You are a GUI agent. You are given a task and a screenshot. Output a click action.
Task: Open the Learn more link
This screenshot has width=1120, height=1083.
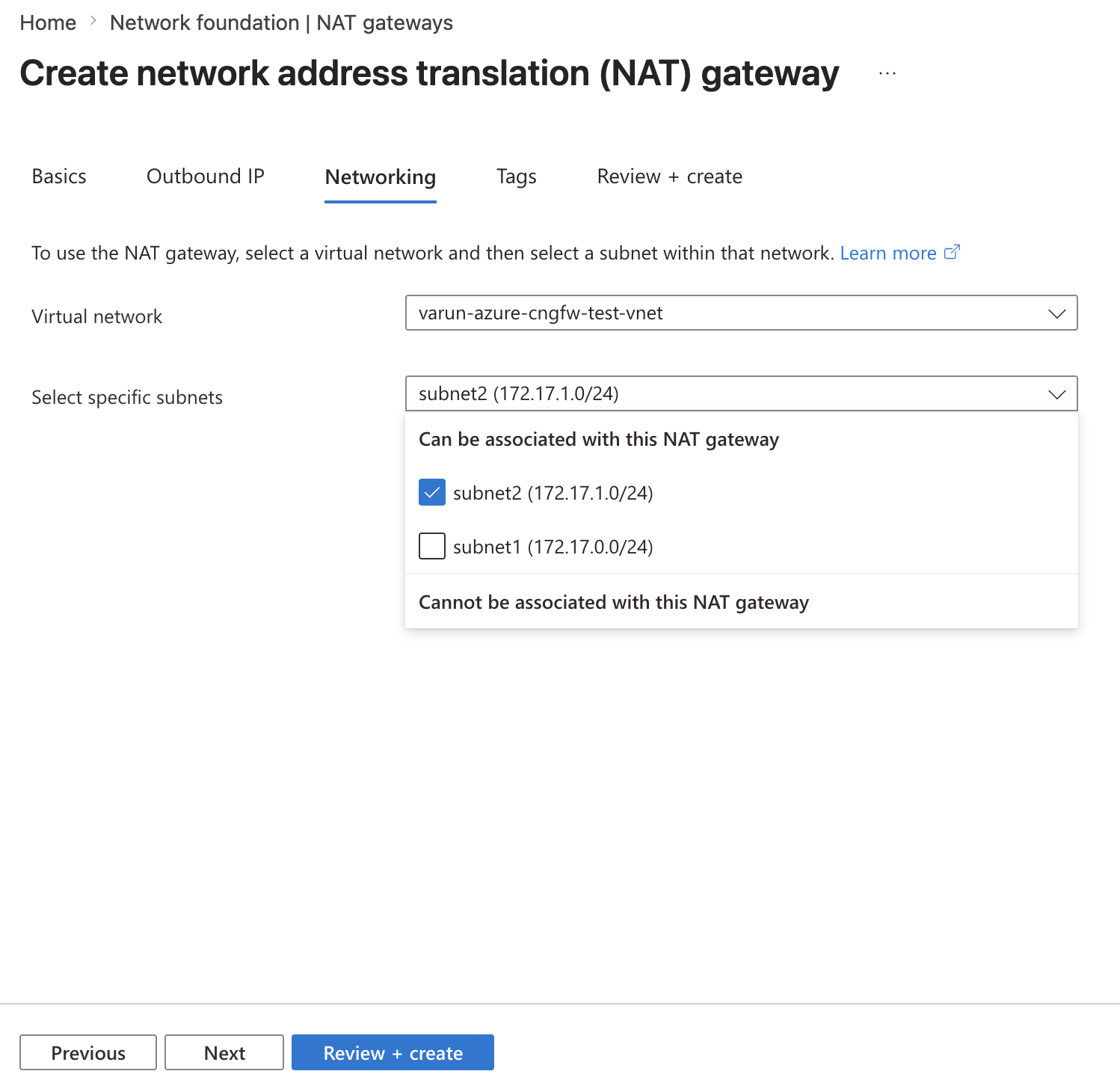click(x=888, y=253)
